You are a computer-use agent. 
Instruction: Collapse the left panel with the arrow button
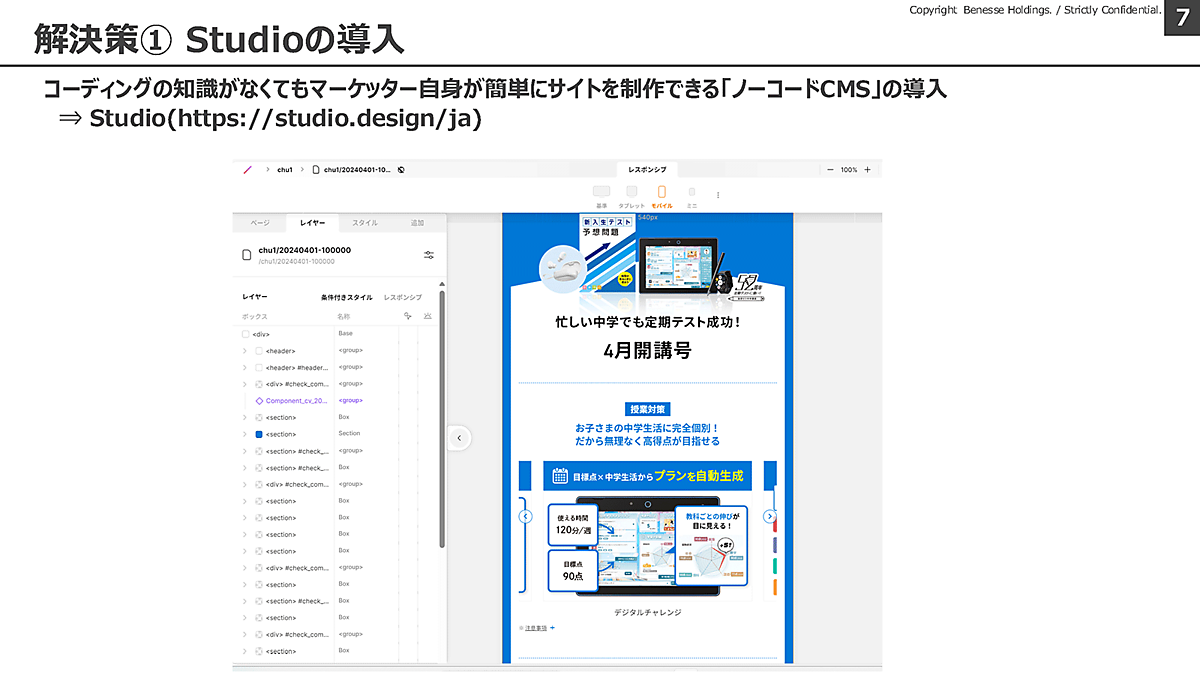click(459, 438)
